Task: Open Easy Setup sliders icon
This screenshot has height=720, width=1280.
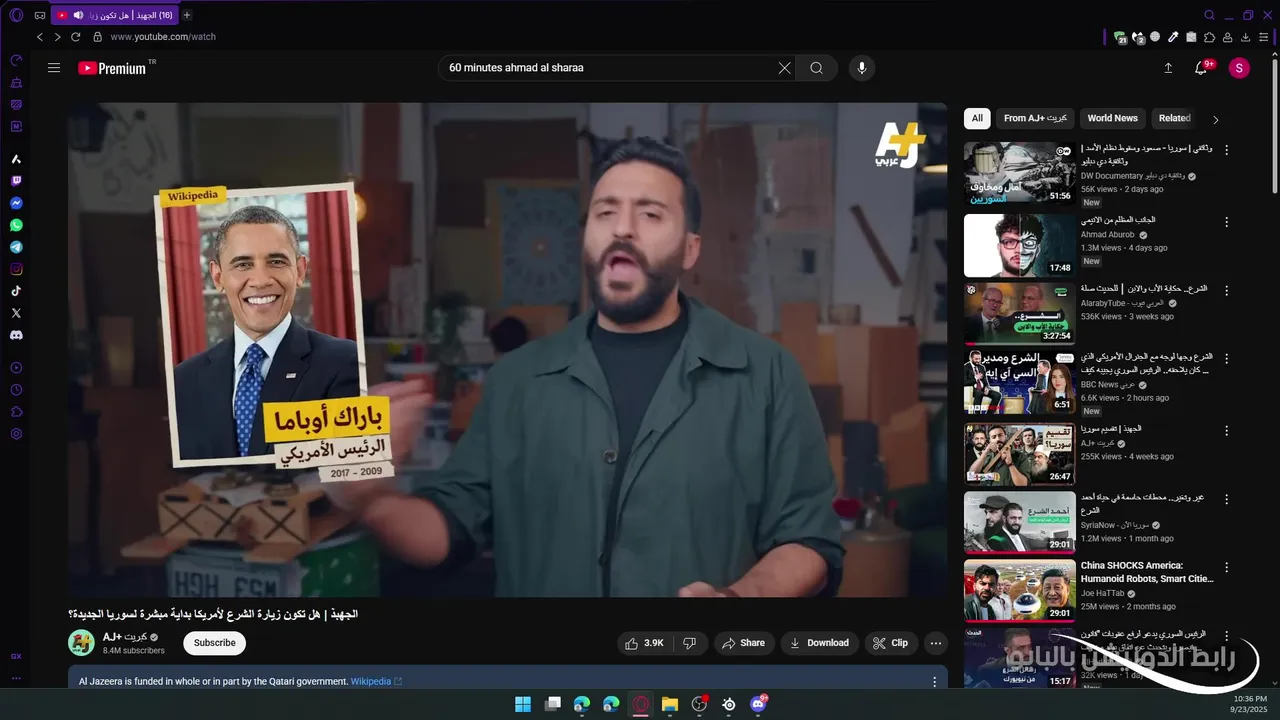Action: pyautogui.click(x=1264, y=37)
